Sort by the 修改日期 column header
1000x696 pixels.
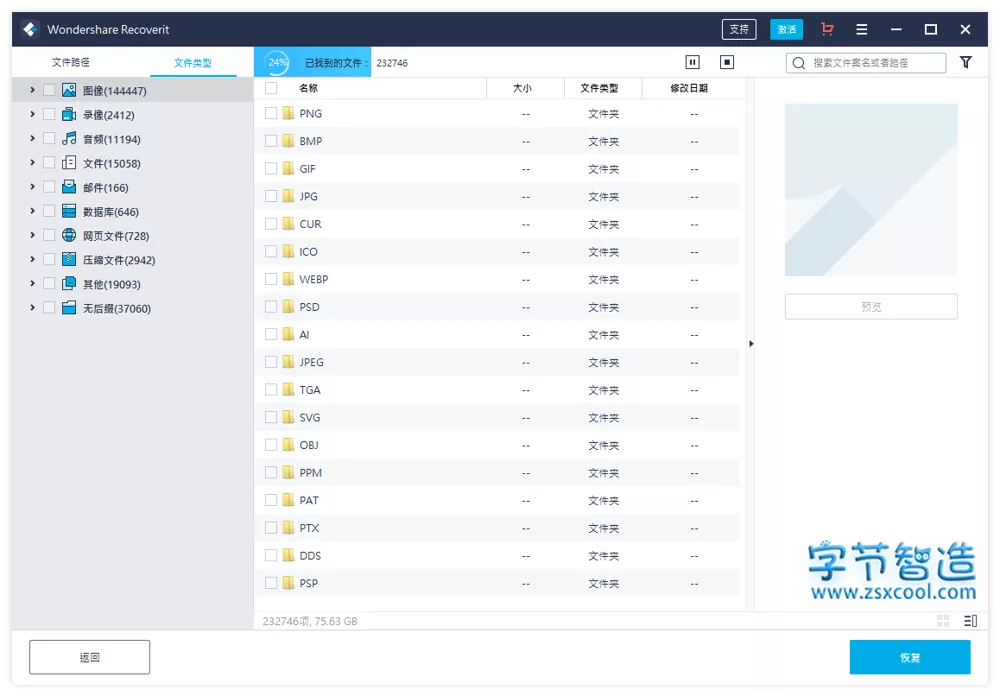pos(689,88)
